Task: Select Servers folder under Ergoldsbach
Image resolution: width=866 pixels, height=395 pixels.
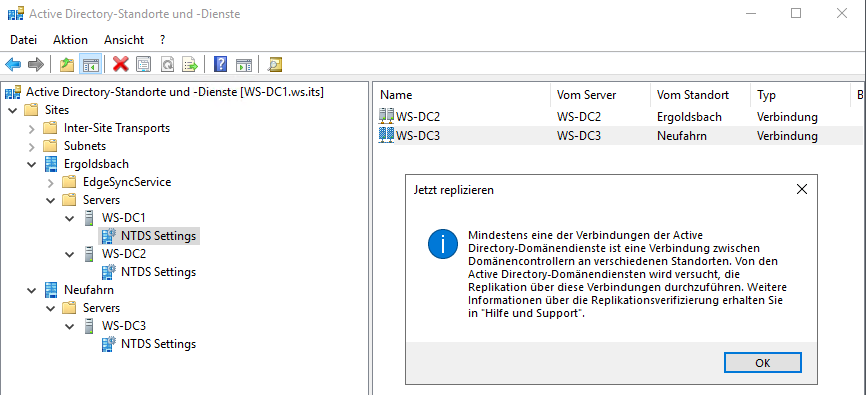Action: (102, 200)
